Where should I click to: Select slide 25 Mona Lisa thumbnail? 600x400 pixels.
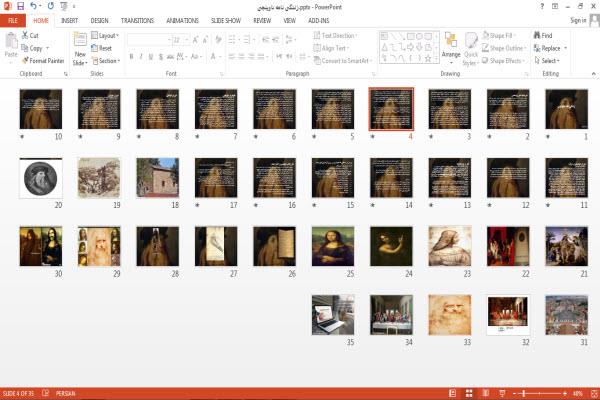(333, 246)
